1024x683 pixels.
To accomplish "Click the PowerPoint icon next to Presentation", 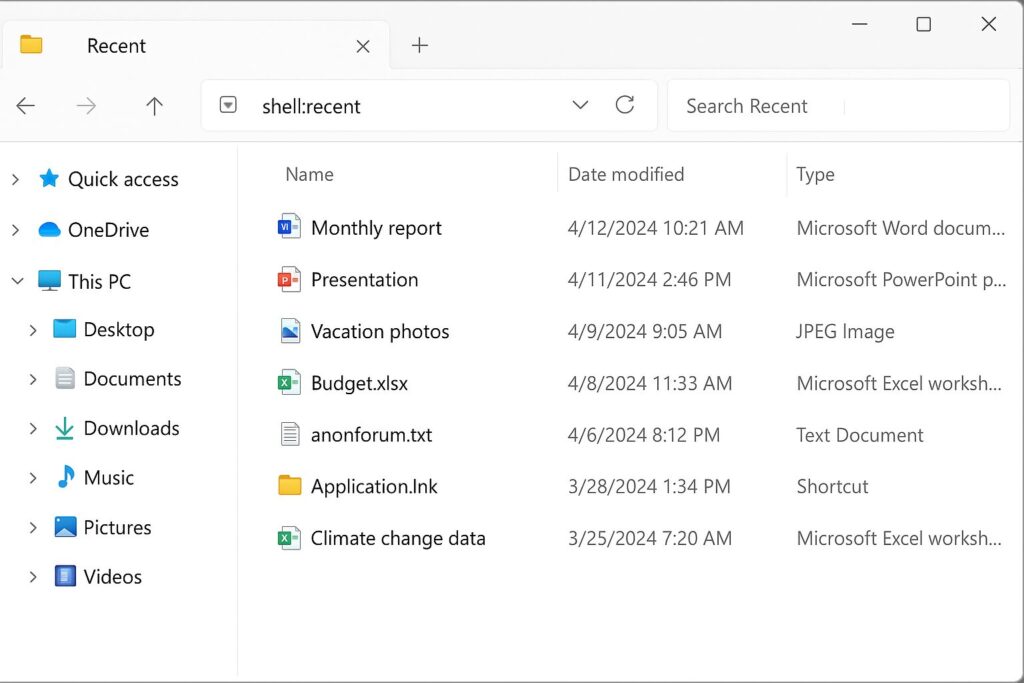I will (x=289, y=280).
